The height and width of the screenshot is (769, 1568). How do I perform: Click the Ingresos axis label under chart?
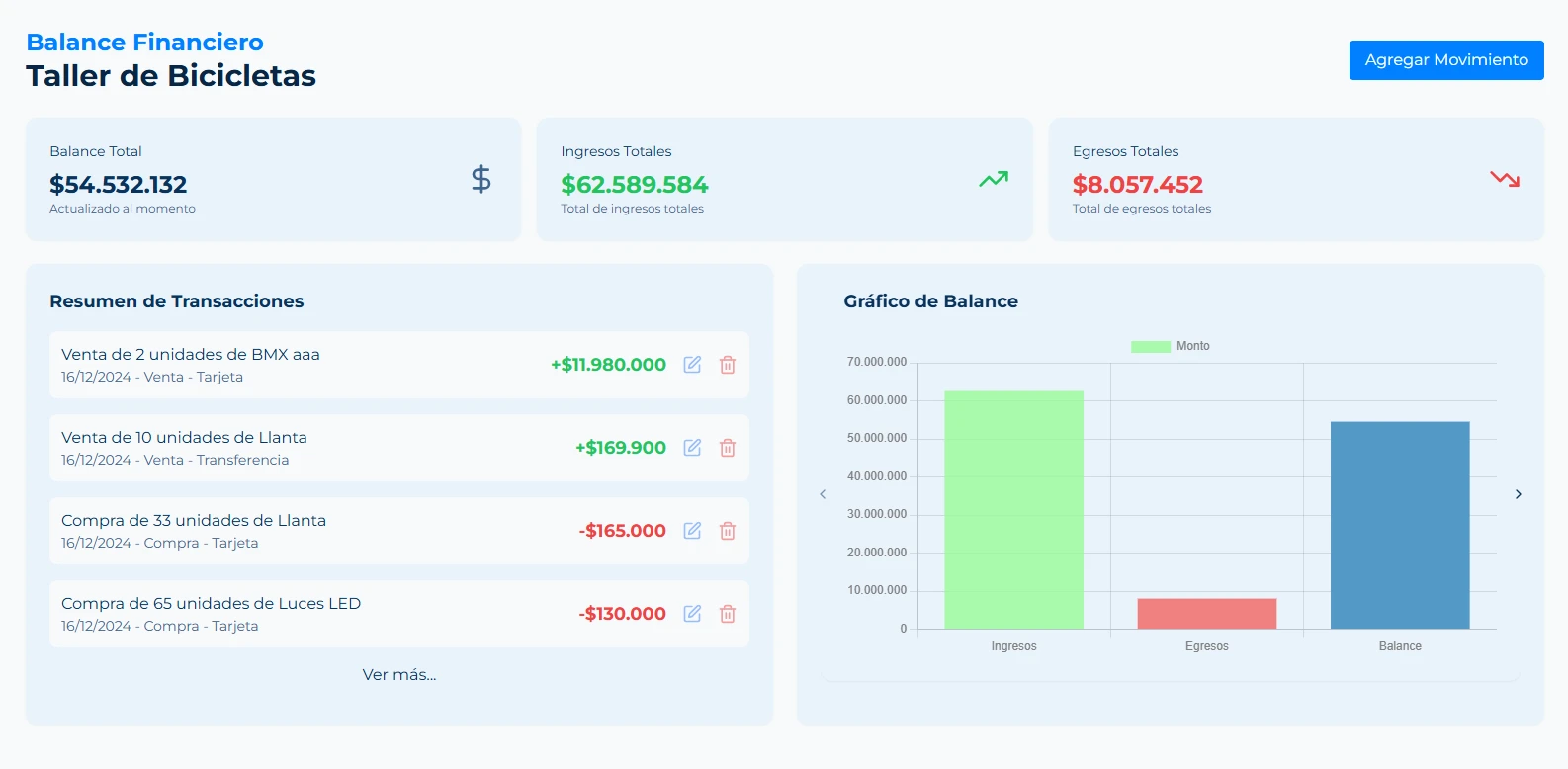[1014, 646]
